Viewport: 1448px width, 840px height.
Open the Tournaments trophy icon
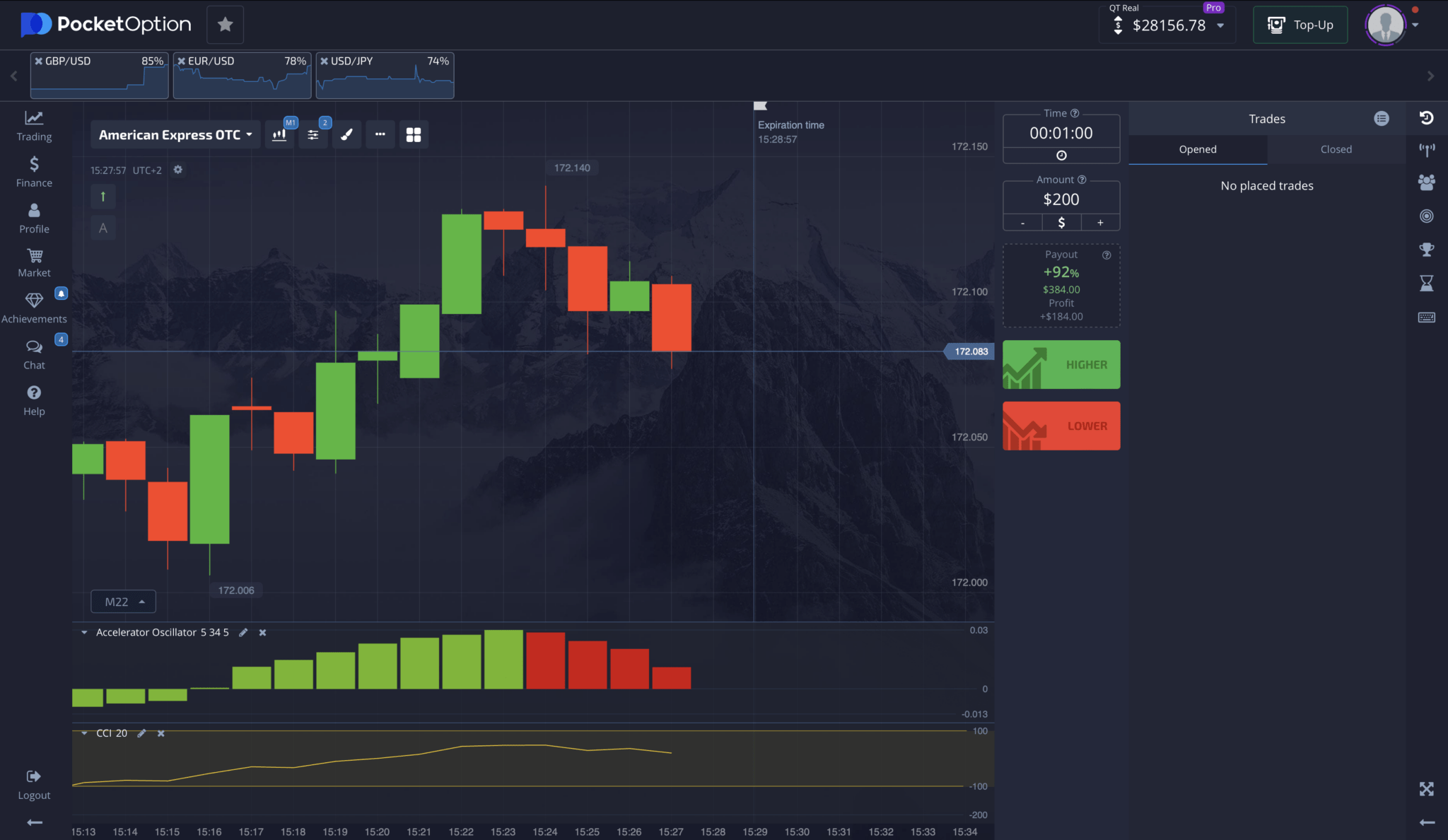coord(1427,249)
